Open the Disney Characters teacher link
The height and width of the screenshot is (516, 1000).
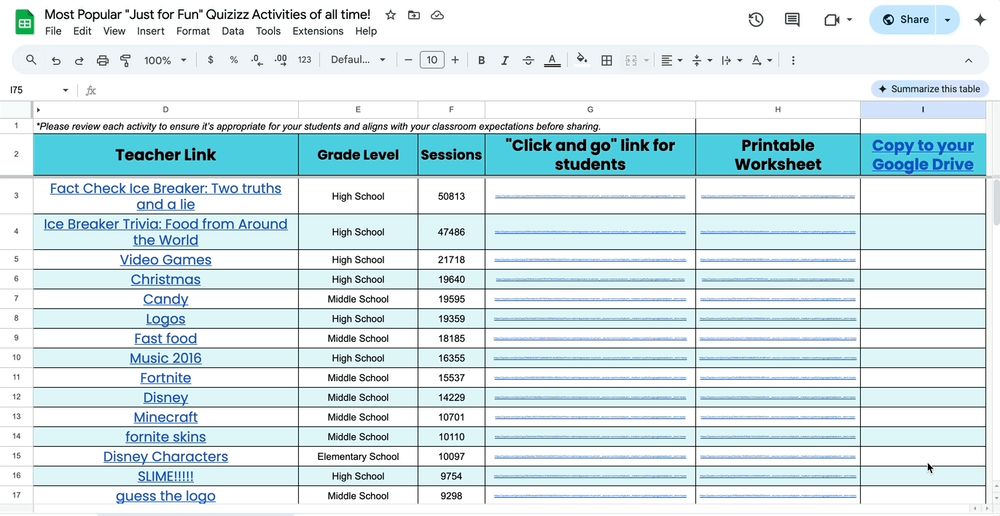(x=166, y=457)
